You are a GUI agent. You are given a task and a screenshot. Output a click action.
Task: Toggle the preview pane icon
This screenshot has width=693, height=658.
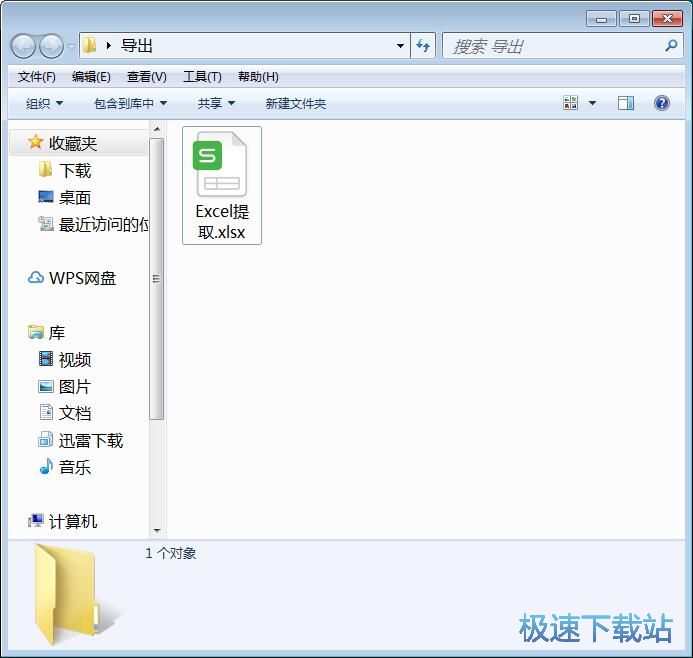626,103
